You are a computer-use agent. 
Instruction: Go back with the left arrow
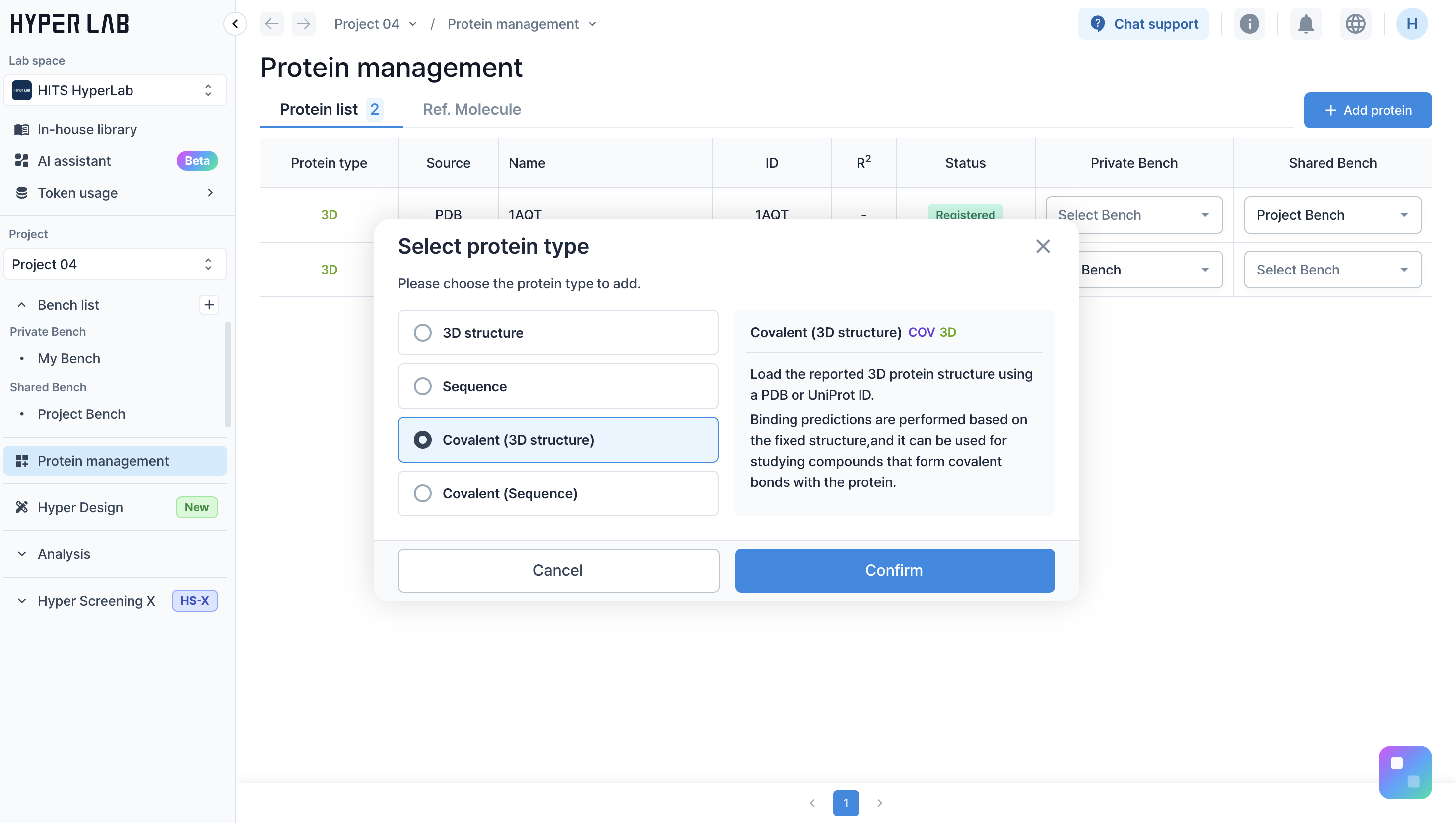(272, 24)
